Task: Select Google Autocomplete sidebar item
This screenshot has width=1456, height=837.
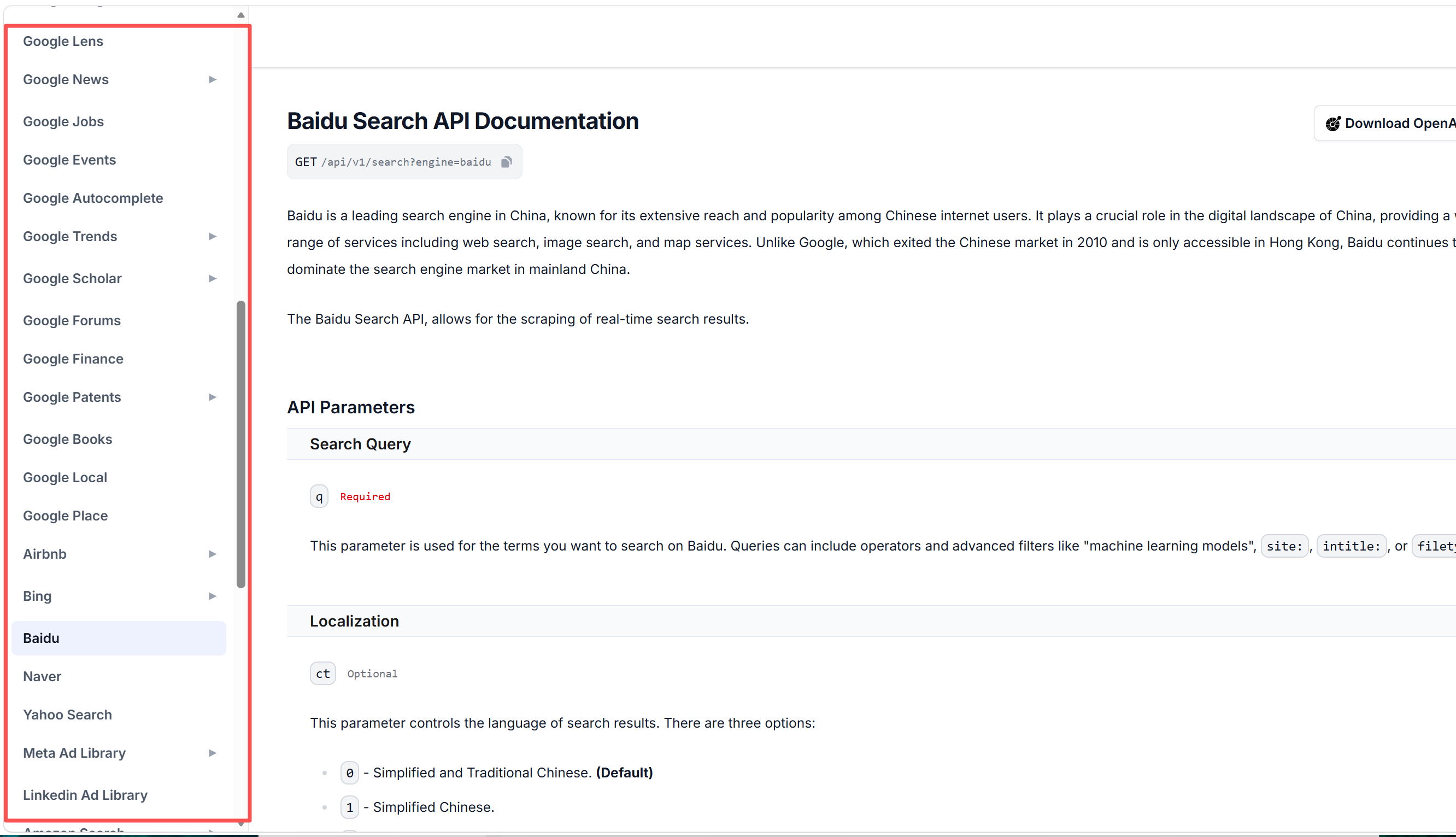Action: point(93,198)
